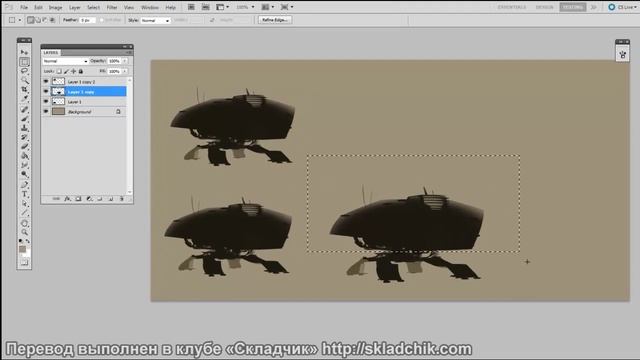Image resolution: width=640 pixels, height=360 pixels.
Task: Toggle Lock position
Action: [x=73, y=71]
